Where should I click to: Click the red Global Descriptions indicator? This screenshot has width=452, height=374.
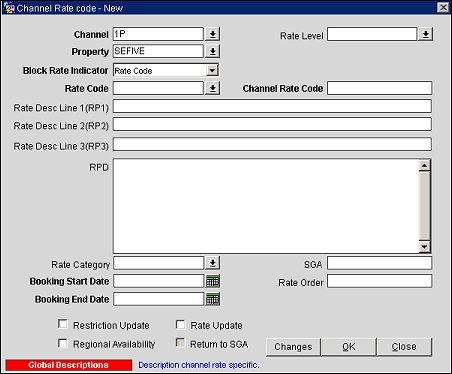[x=69, y=365]
